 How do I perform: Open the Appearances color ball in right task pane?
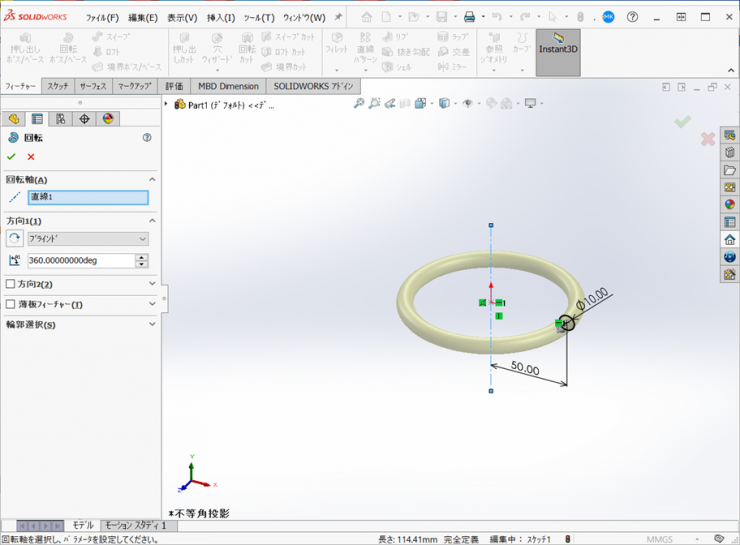(x=730, y=204)
